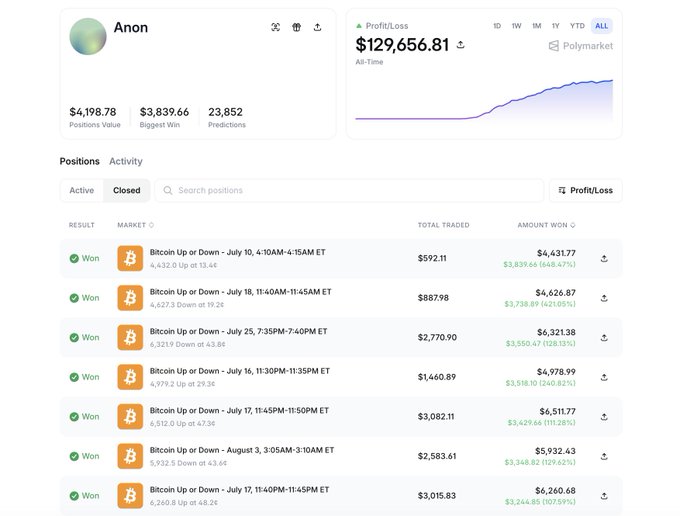Share the July 17 11:45PM position
680x516 pixels.
pos(604,417)
